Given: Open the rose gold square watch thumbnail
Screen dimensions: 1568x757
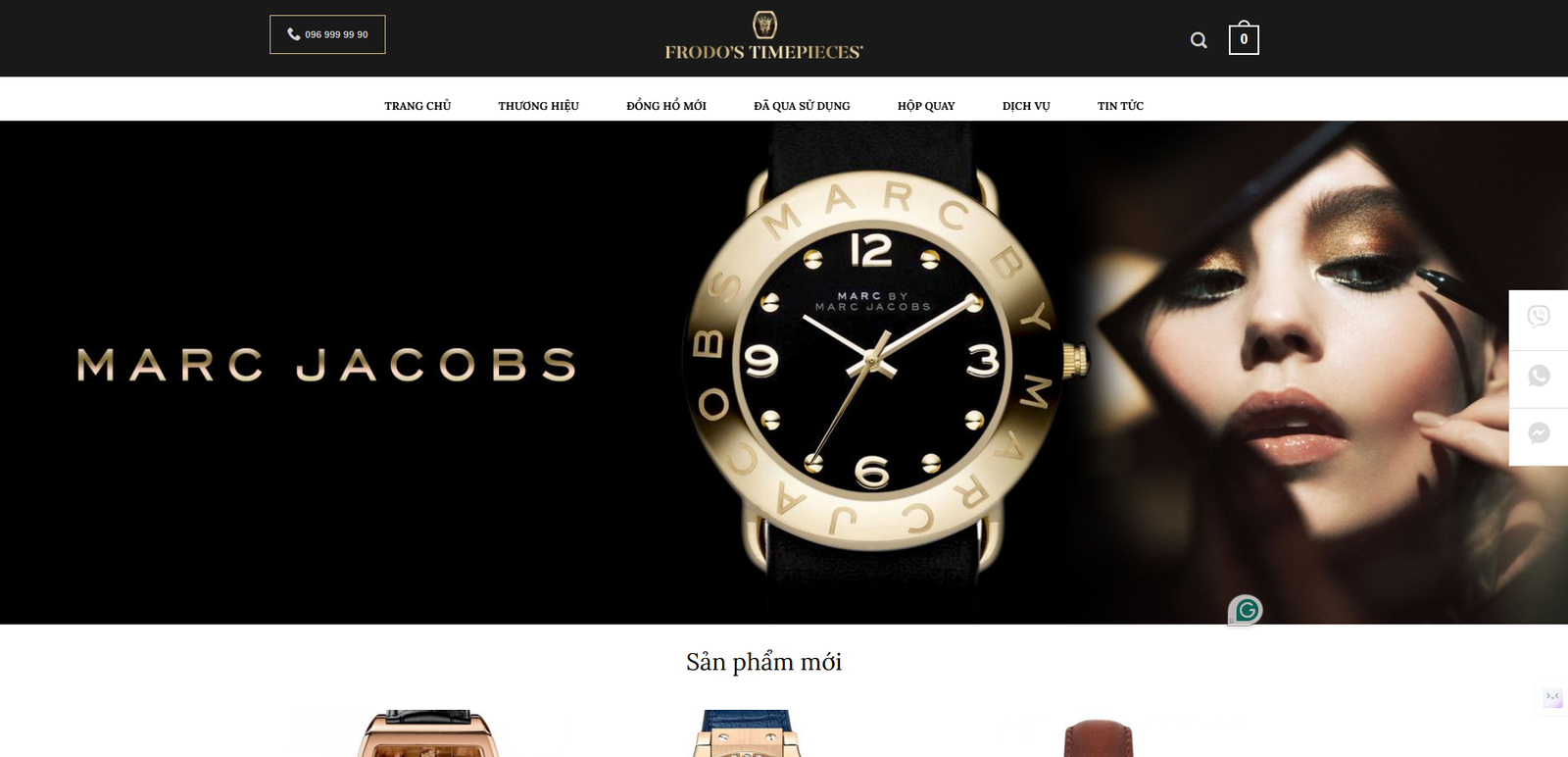Looking at the screenshot, I should 428,733.
